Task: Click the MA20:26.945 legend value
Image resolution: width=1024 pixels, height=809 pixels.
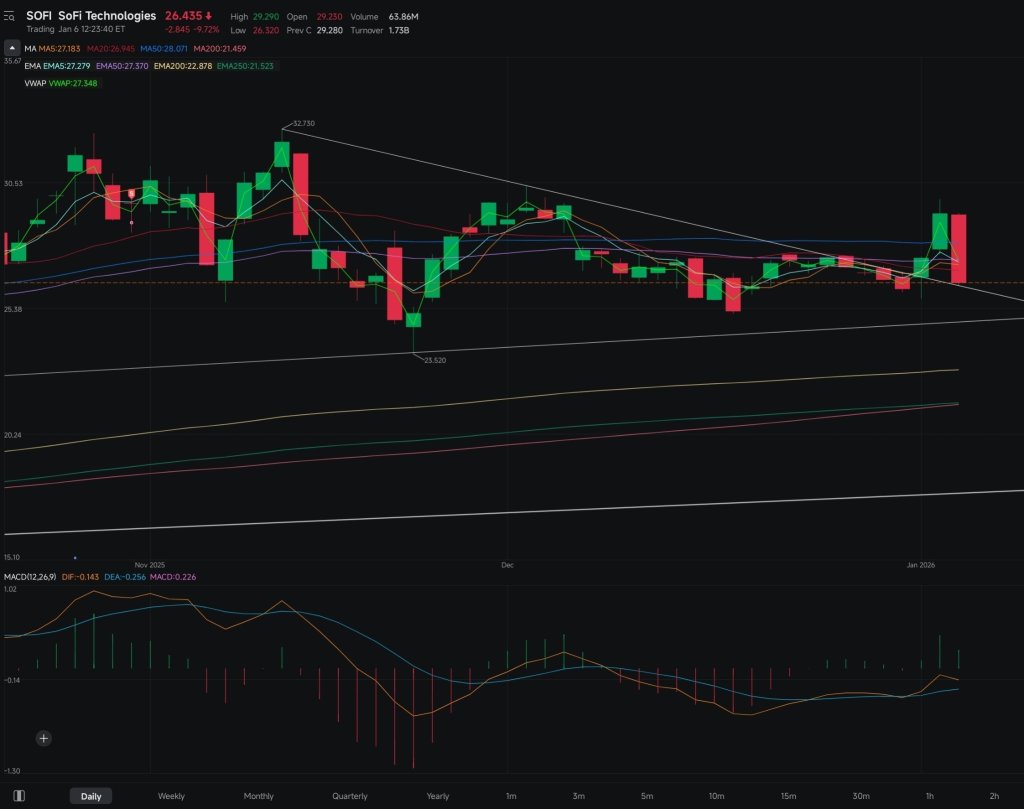Action: [110, 49]
